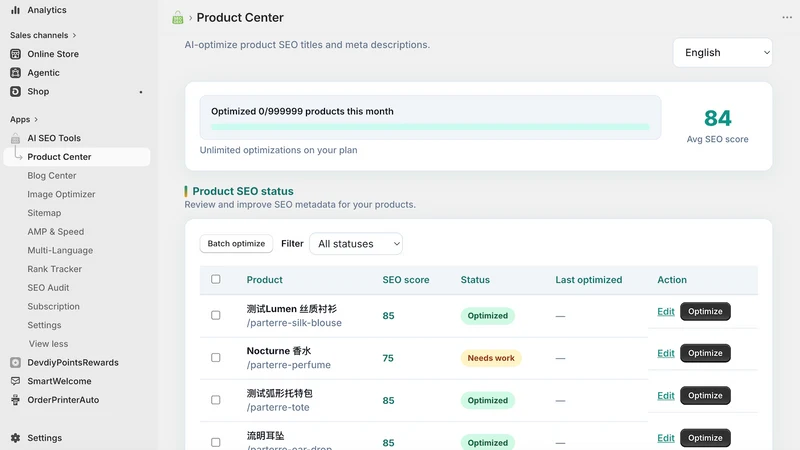The width and height of the screenshot is (800, 450).
Task: Open Image Optimizer menu item
Action: click(x=61, y=194)
